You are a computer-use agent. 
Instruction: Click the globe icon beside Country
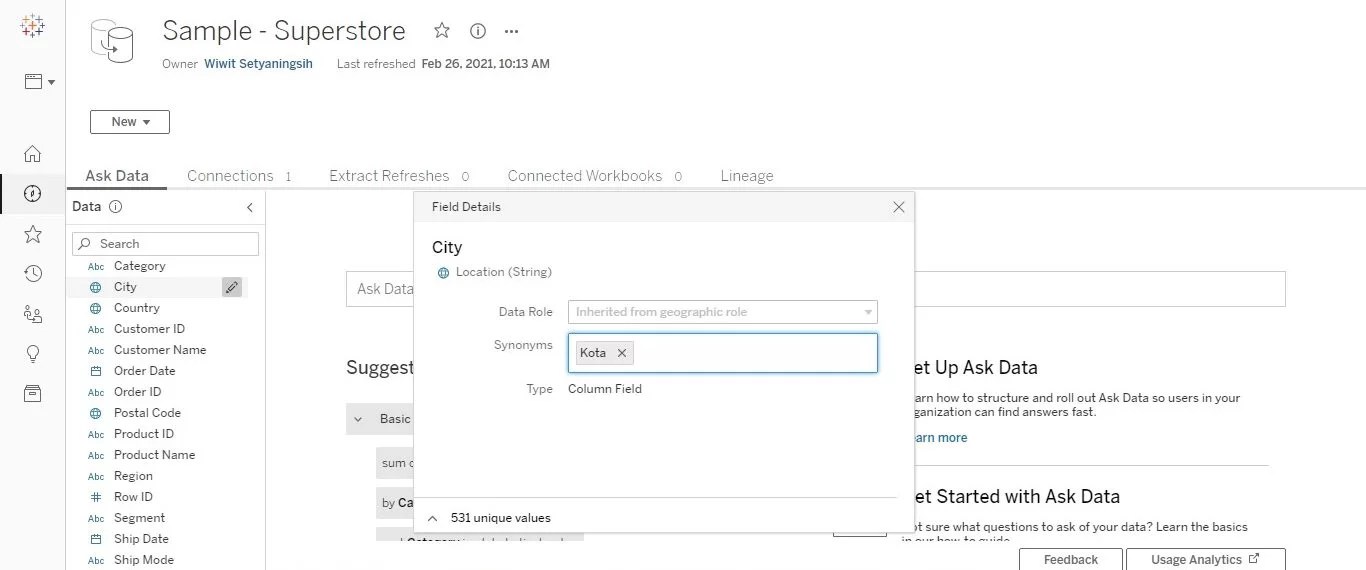tap(96, 308)
